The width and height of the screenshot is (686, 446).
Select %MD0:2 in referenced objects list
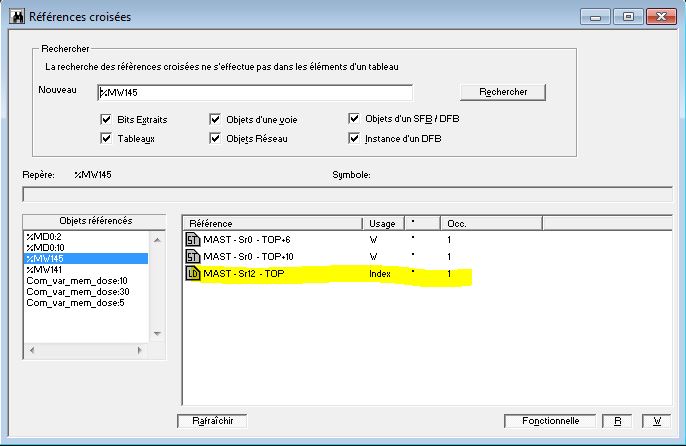point(43,237)
